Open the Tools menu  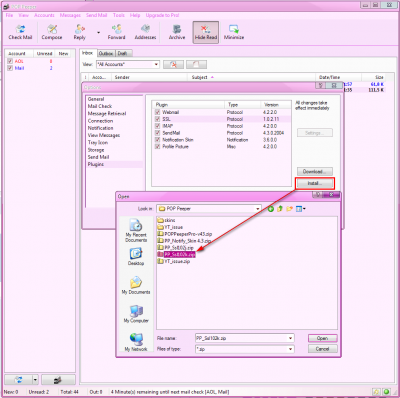[119, 15]
